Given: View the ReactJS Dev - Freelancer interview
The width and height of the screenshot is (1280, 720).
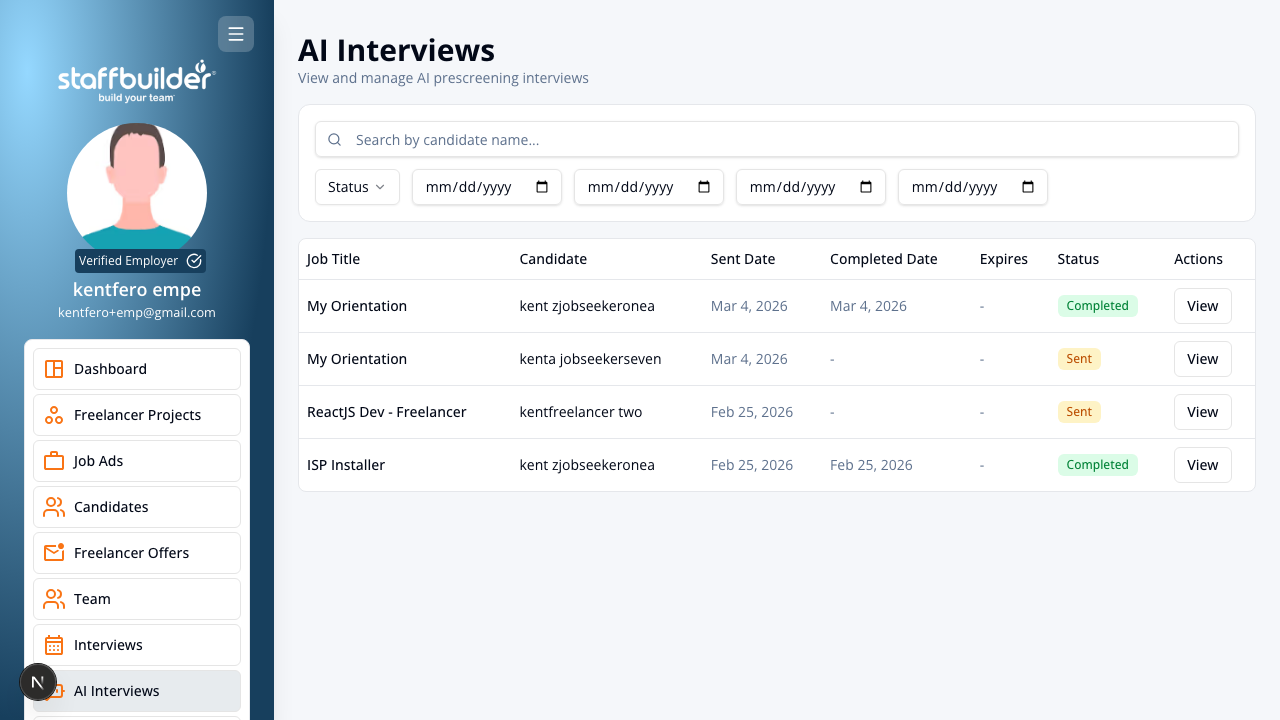Looking at the screenshot, I should click(1203, 412).
